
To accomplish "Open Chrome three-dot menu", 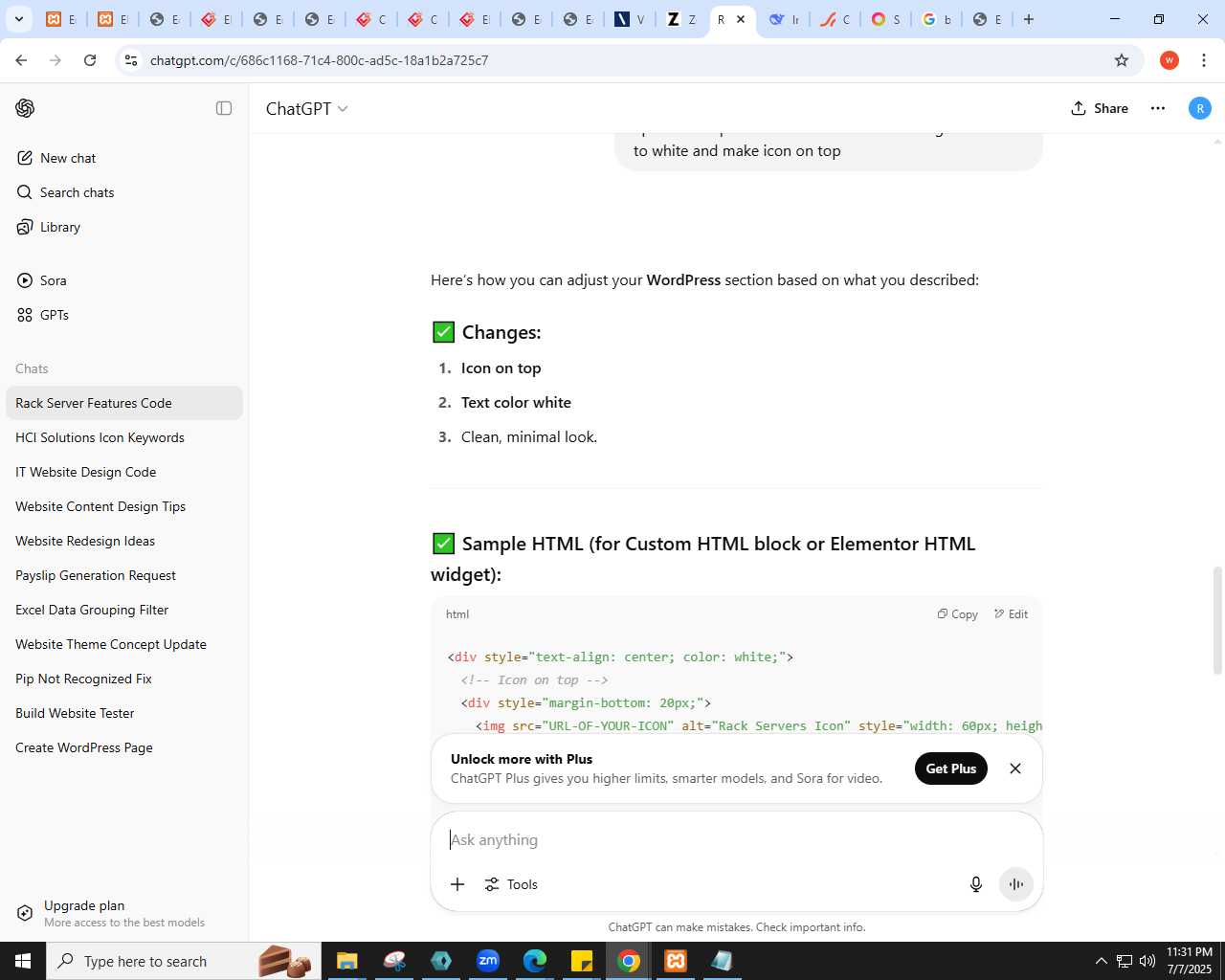I will tap(1204, 60).
